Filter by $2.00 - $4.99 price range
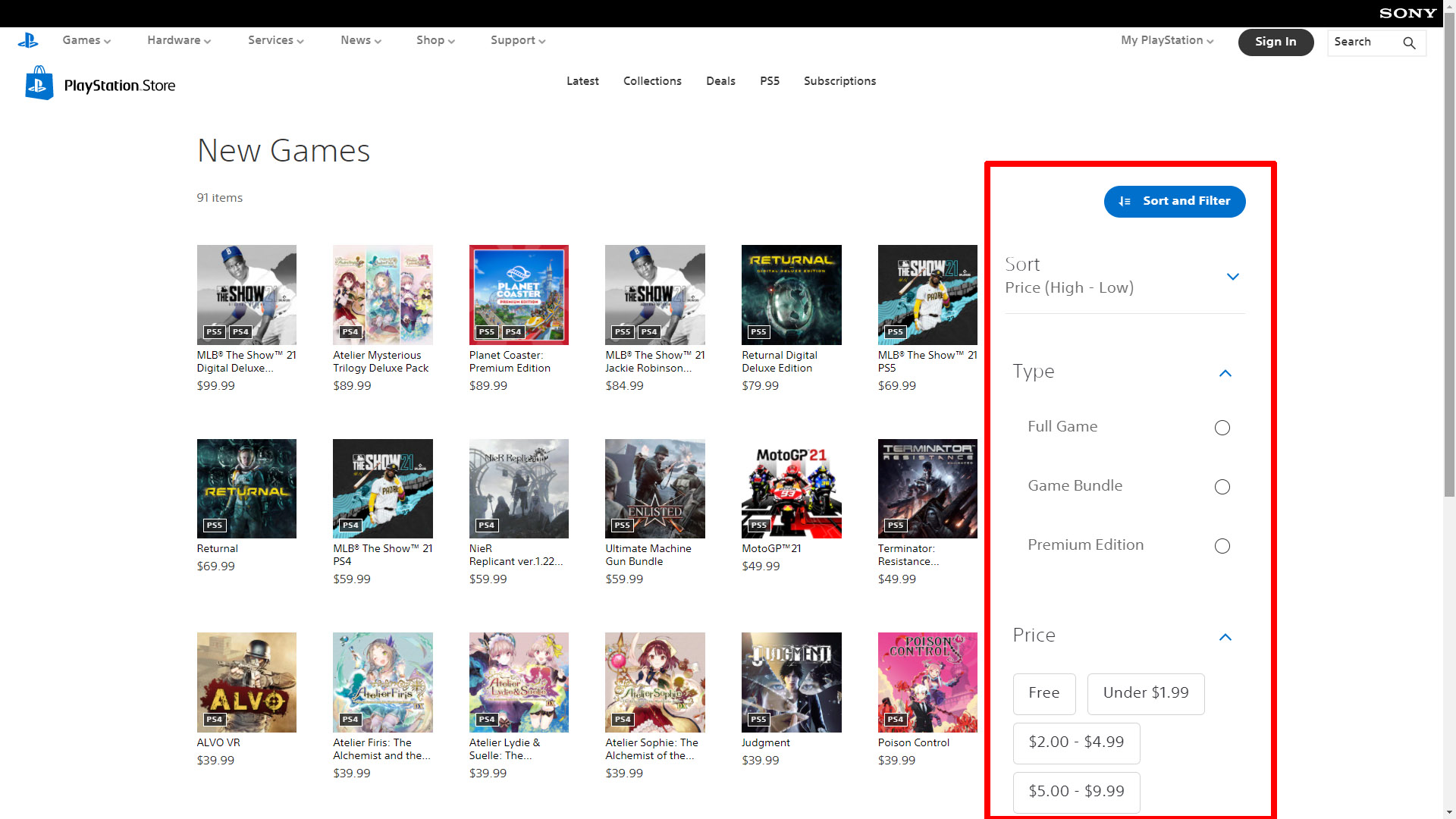This screenshot has width=1456, height=819. (x=1076, y=742)
